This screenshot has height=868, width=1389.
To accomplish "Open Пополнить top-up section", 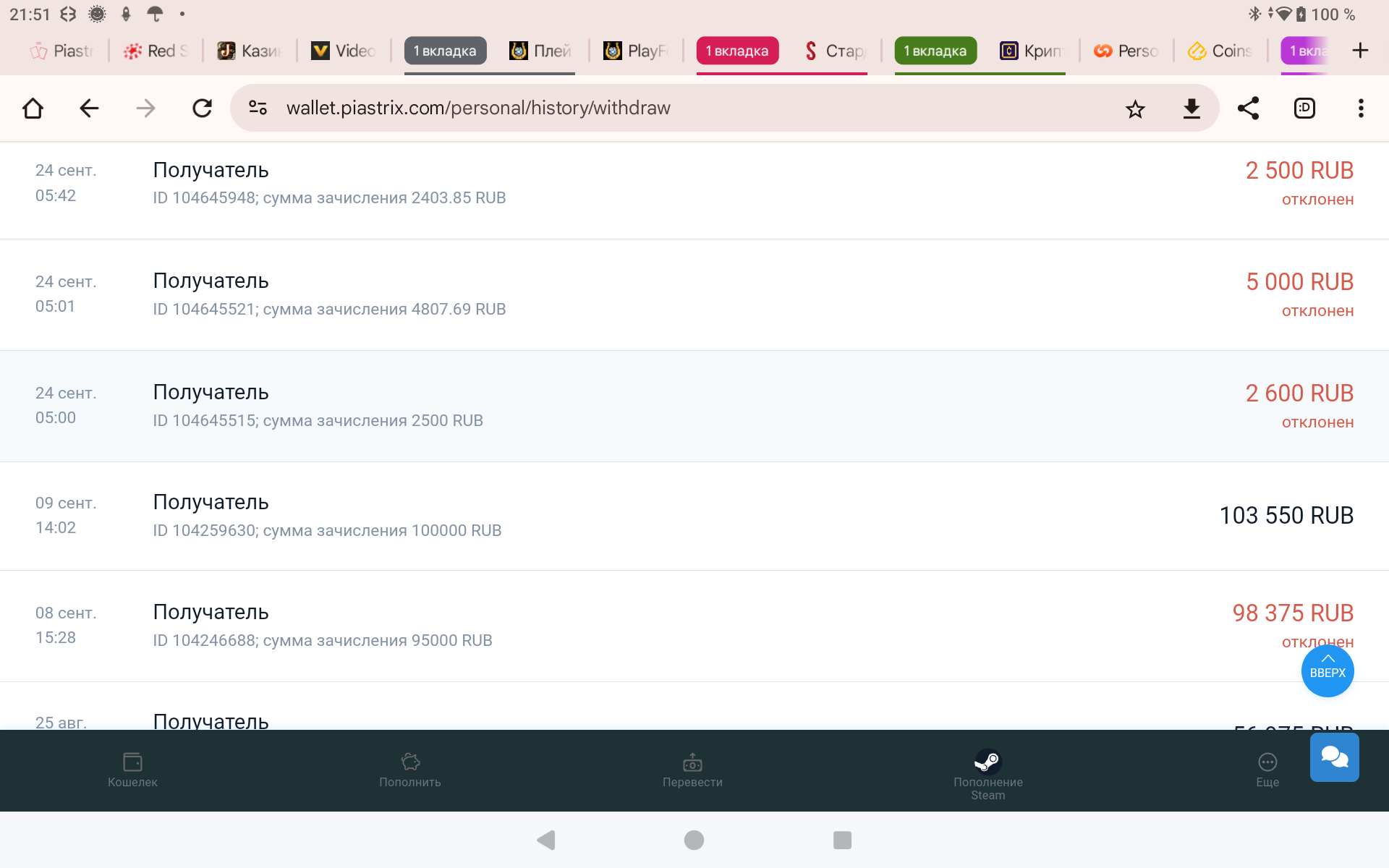I will tap(410, 769).
